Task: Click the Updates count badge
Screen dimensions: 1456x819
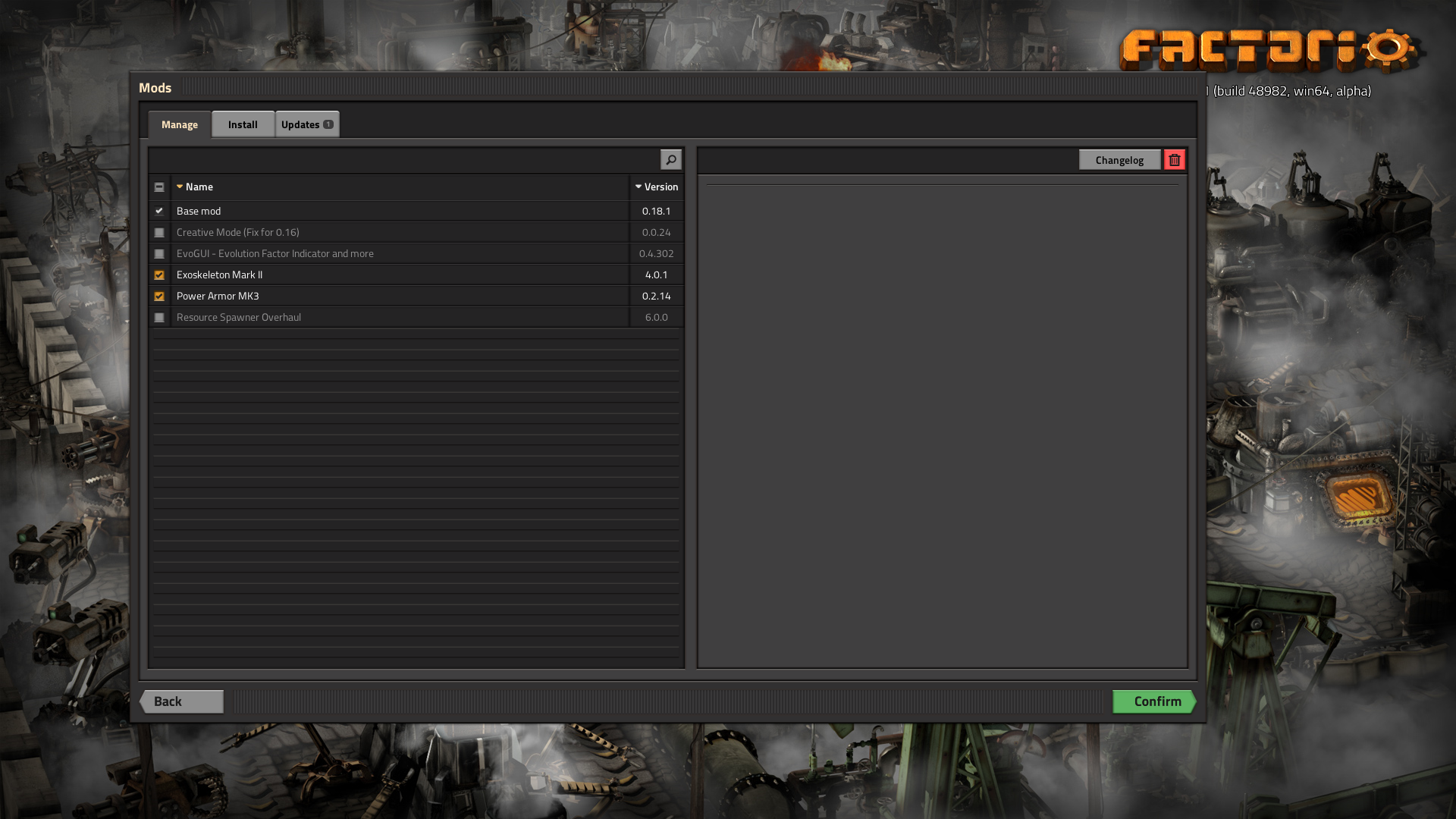Action: (328, 124)
